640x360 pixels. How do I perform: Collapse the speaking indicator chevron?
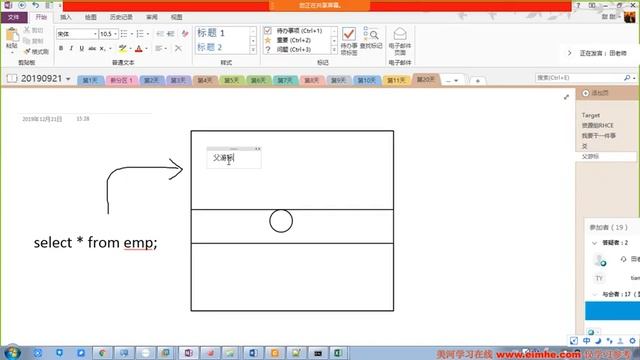(x=570, y=53)
